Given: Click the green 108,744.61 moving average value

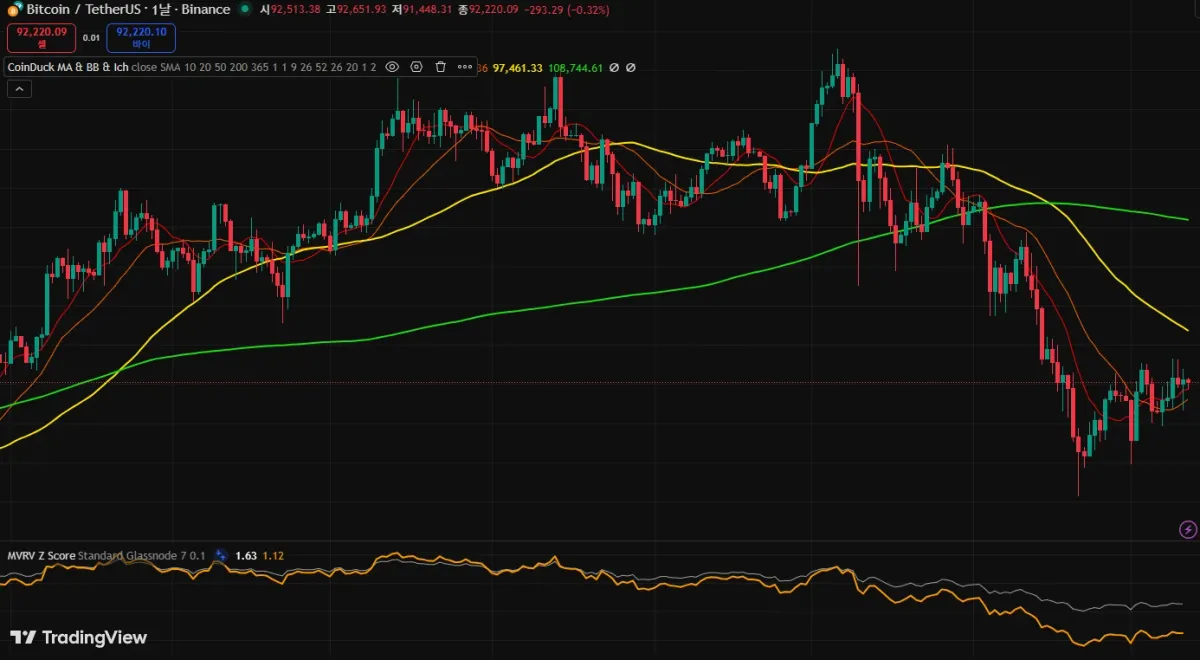Looking at the screenshot, I should point(576,68).
